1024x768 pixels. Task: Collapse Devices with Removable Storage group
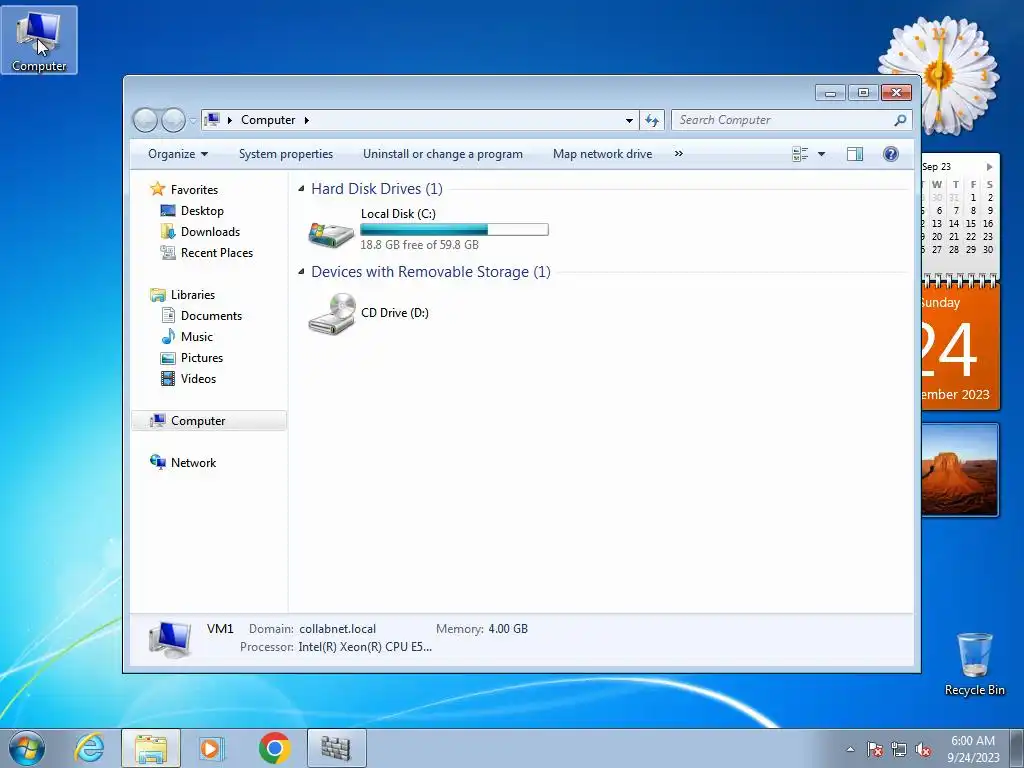(x=301, y=272)
